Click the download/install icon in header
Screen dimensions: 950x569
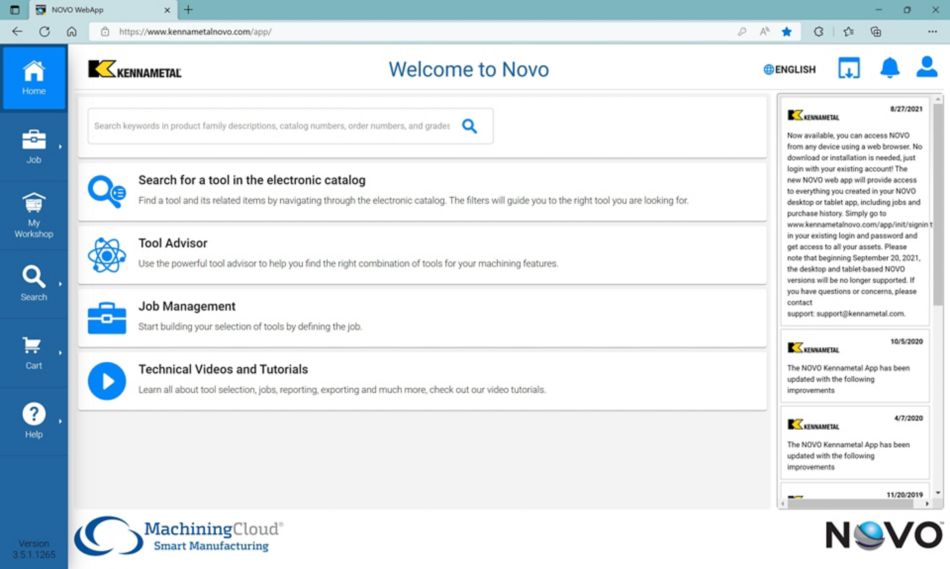pyautogui.click(x=849, y=68)
